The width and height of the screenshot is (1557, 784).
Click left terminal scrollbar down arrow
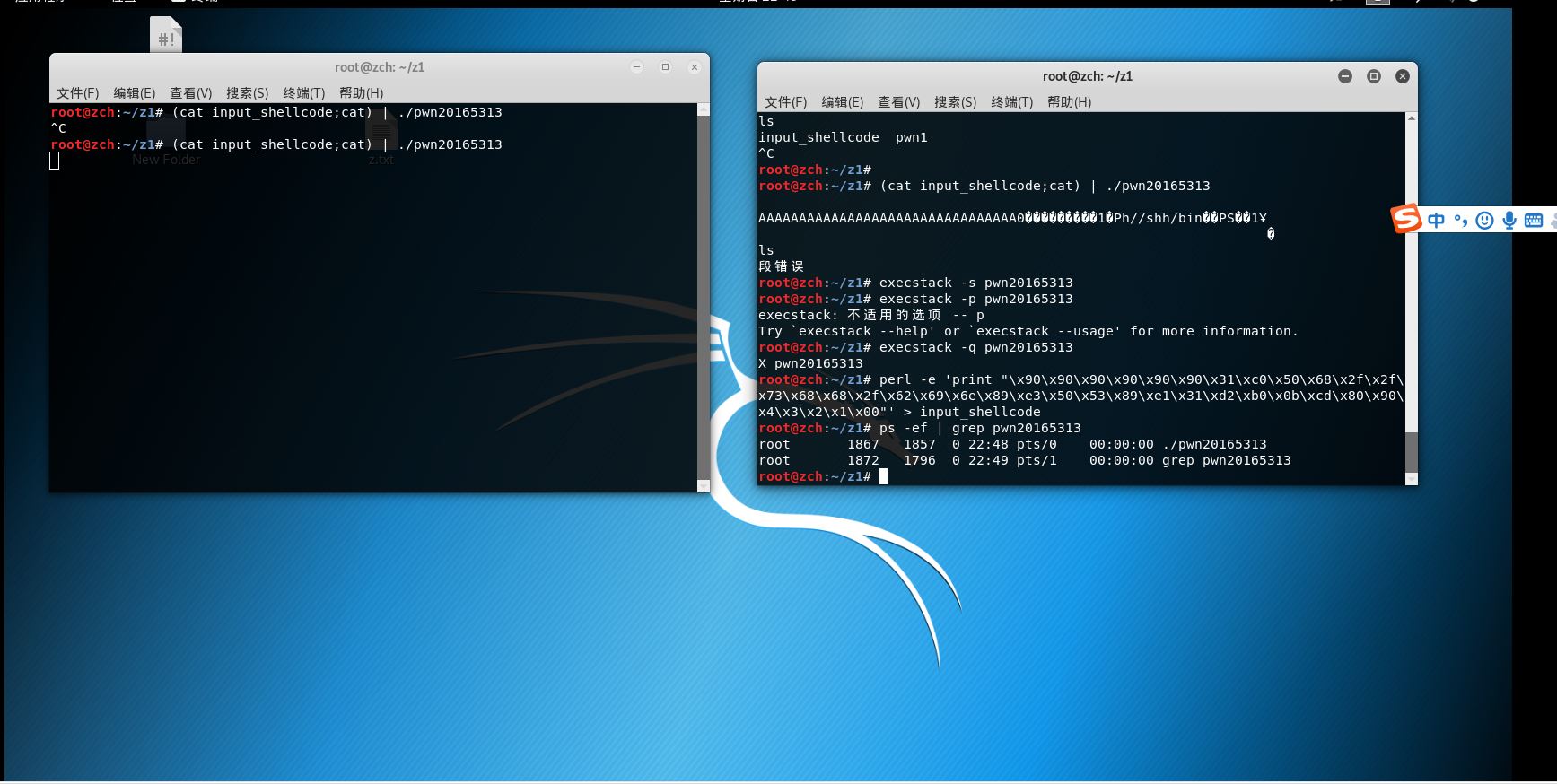[704, 486]
